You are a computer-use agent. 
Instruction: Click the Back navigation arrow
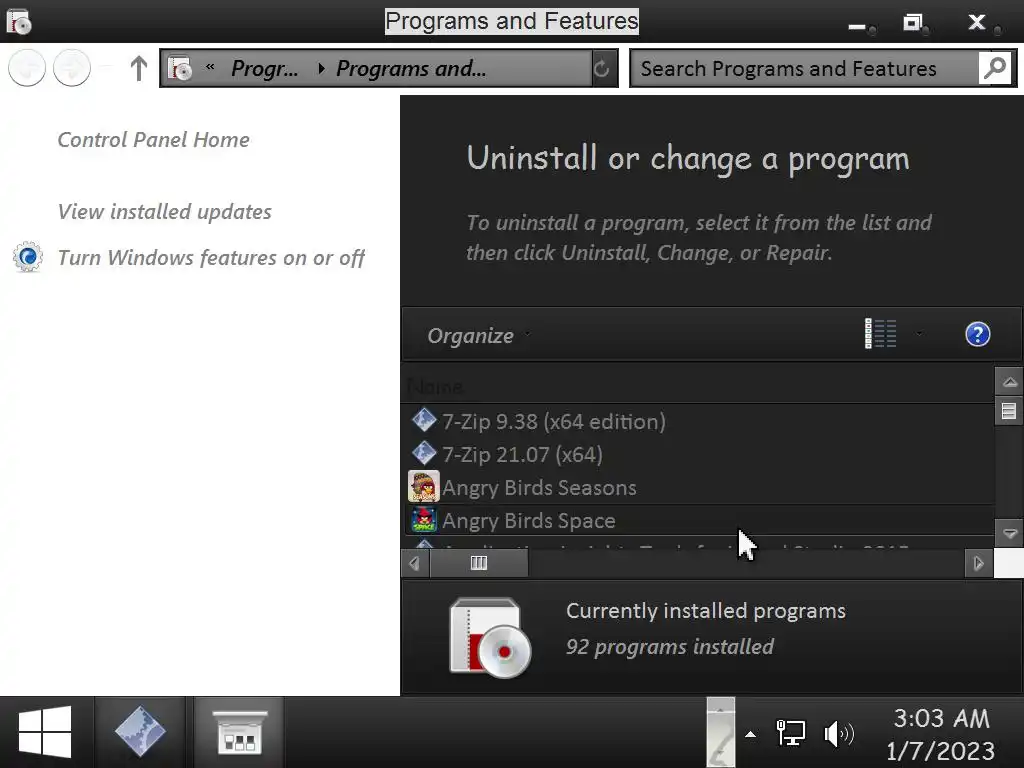[x=27, y=67]
